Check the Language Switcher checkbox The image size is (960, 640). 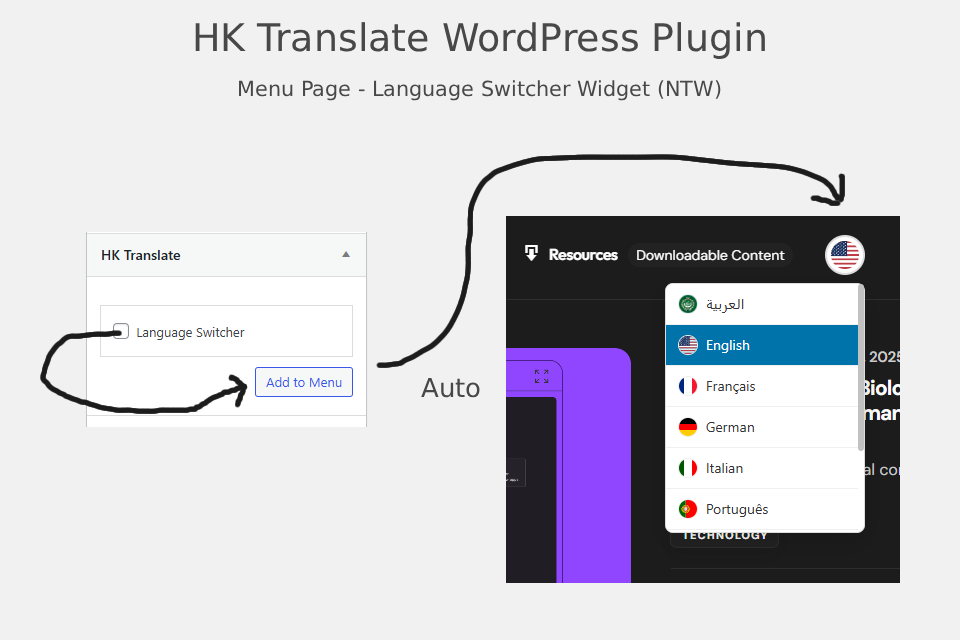pyautogui.click(x=121, y=331)
